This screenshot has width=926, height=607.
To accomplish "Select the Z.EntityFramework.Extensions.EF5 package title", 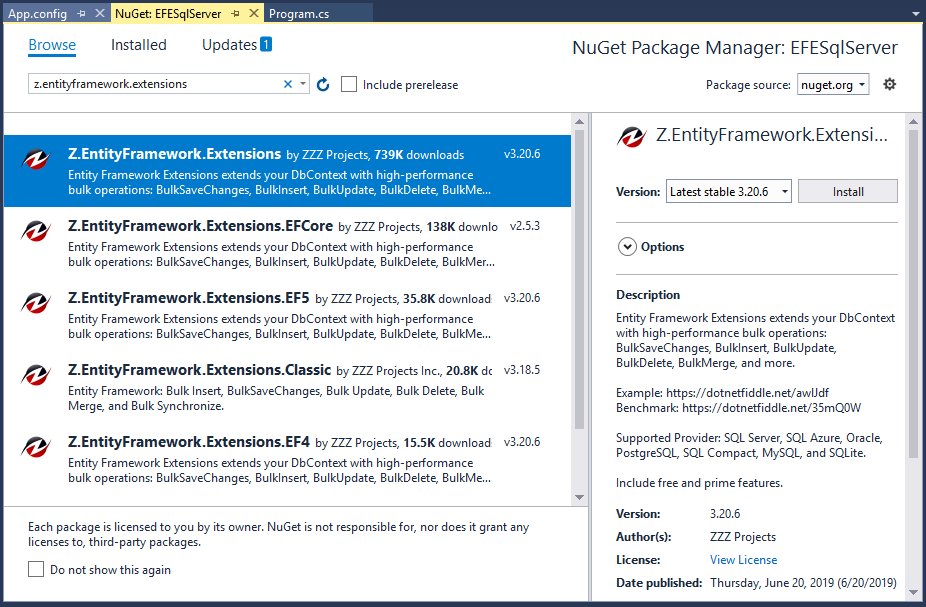I will click(x=188, y=298).
